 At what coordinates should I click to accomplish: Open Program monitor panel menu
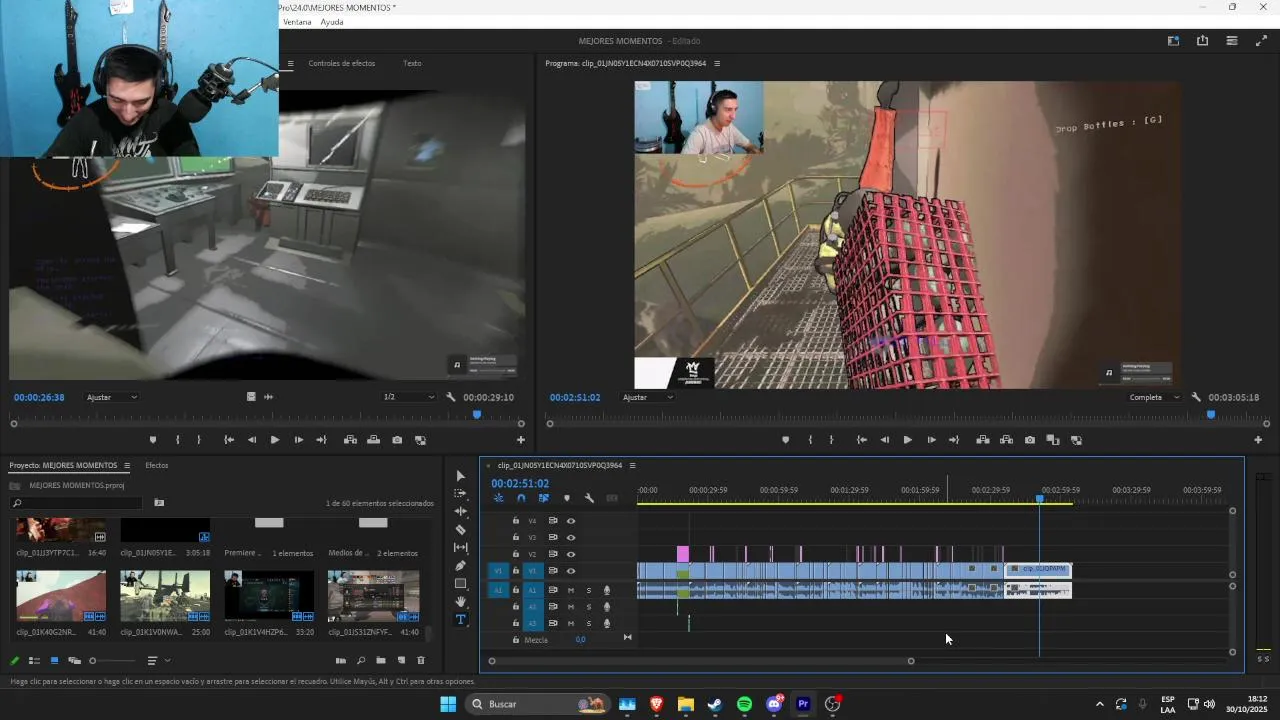717,63
